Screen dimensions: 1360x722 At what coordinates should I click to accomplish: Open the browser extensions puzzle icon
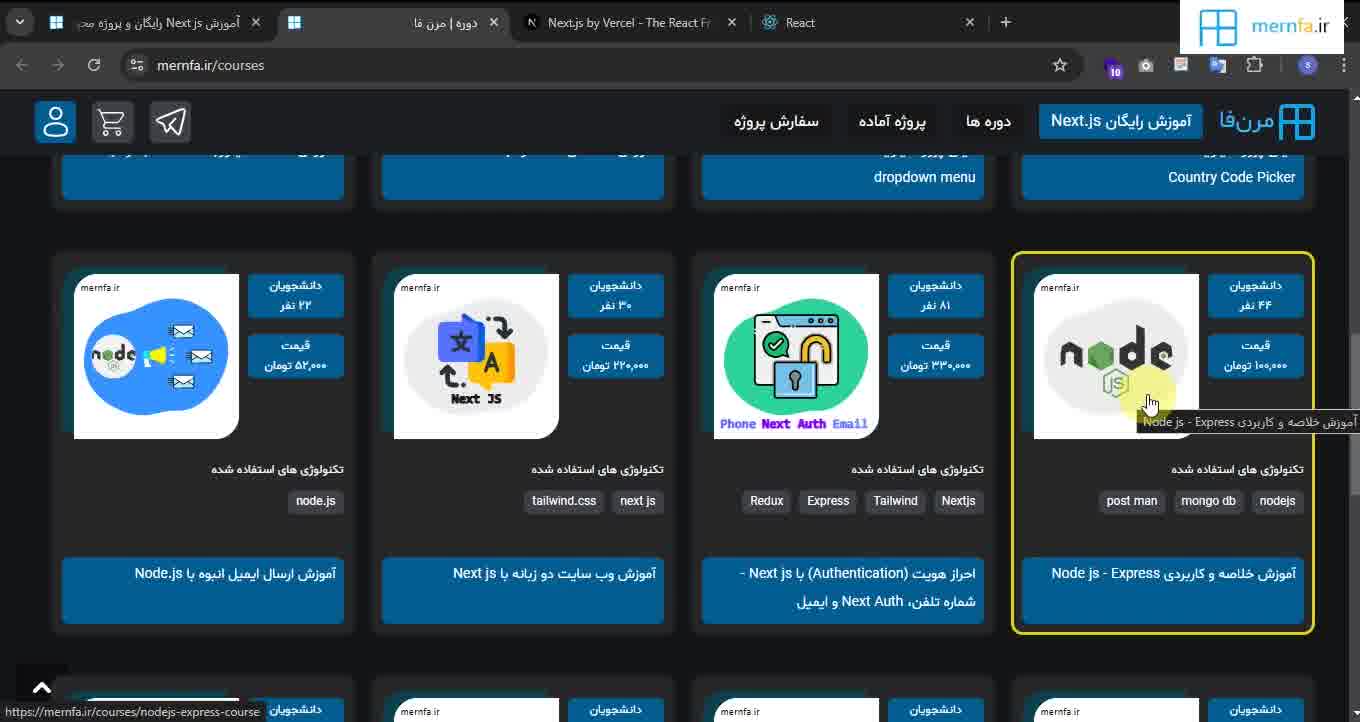[1254, 65]
